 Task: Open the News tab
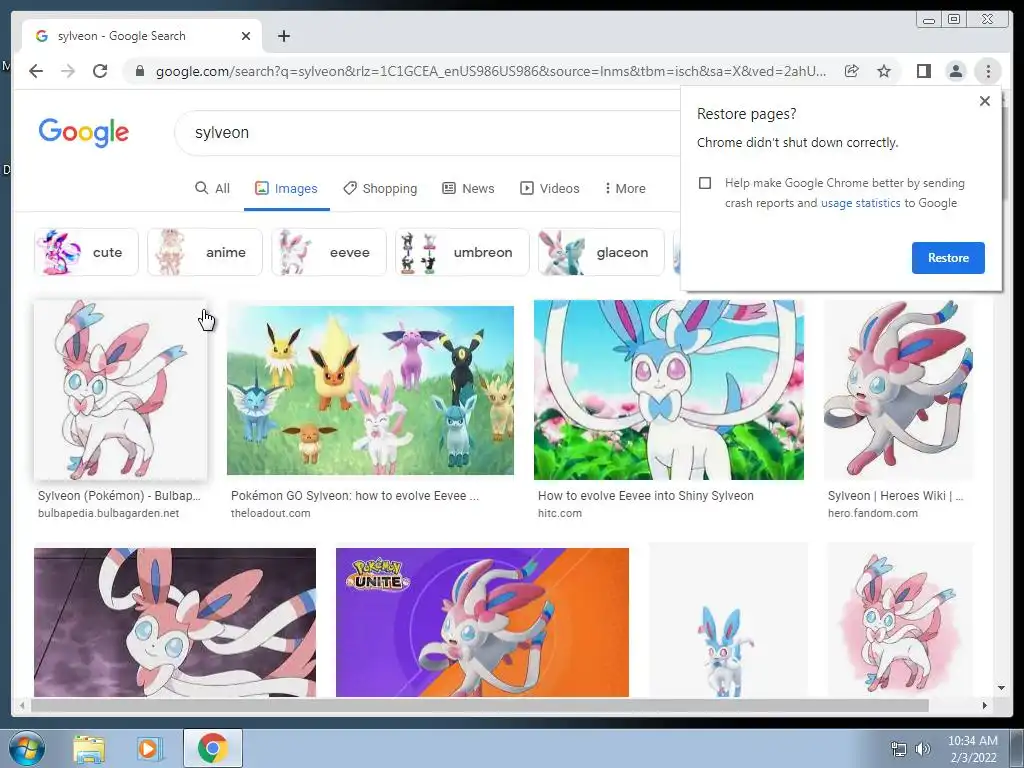point(468,188)
